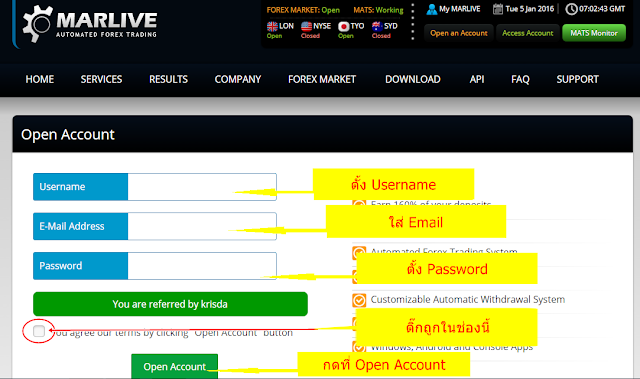This screenshot has height=379, width=640.
Task: Click the NYSE US flag icon
Action: (x=306, y=27)
